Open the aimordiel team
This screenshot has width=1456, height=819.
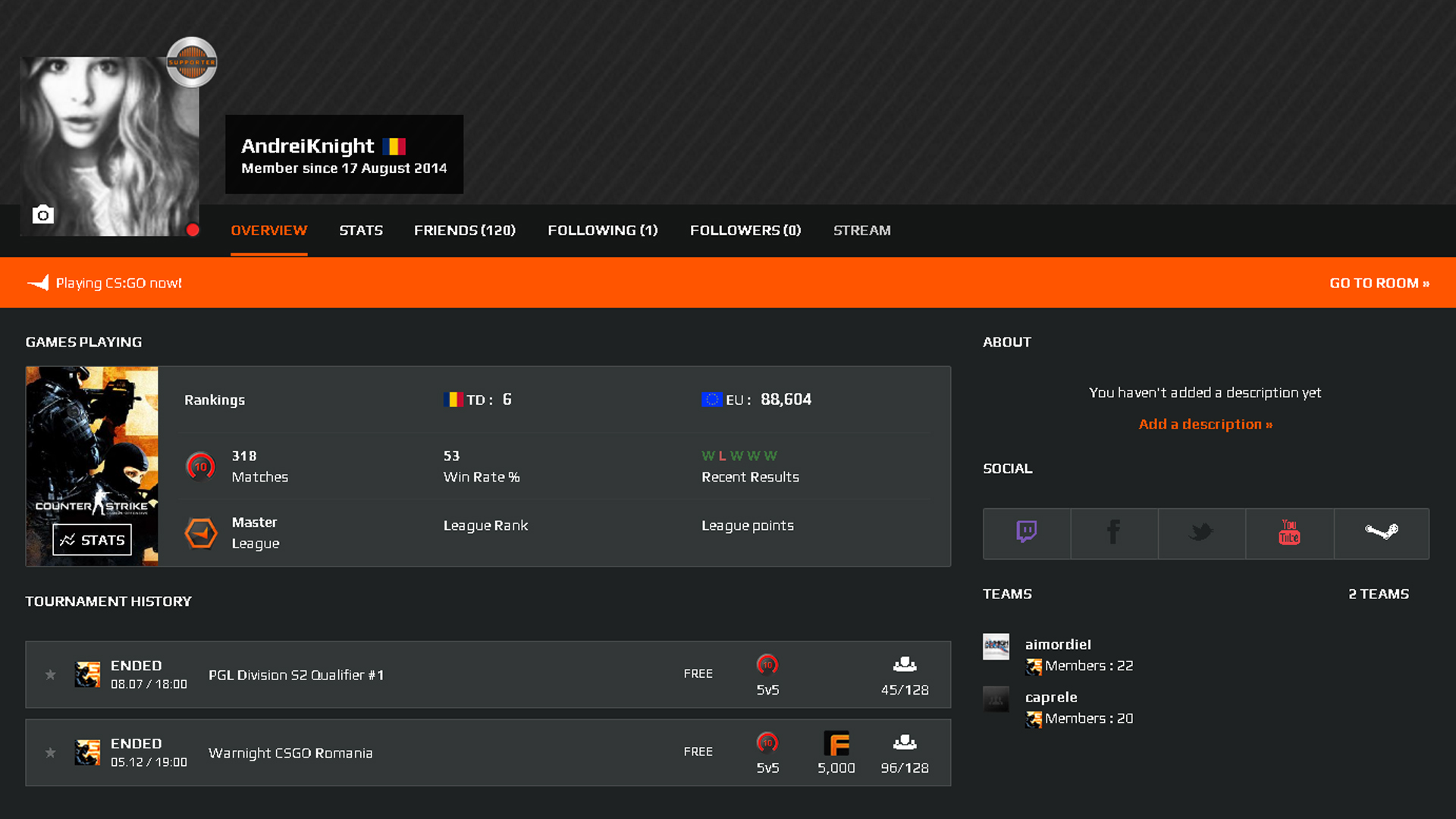click(1058, 645)
